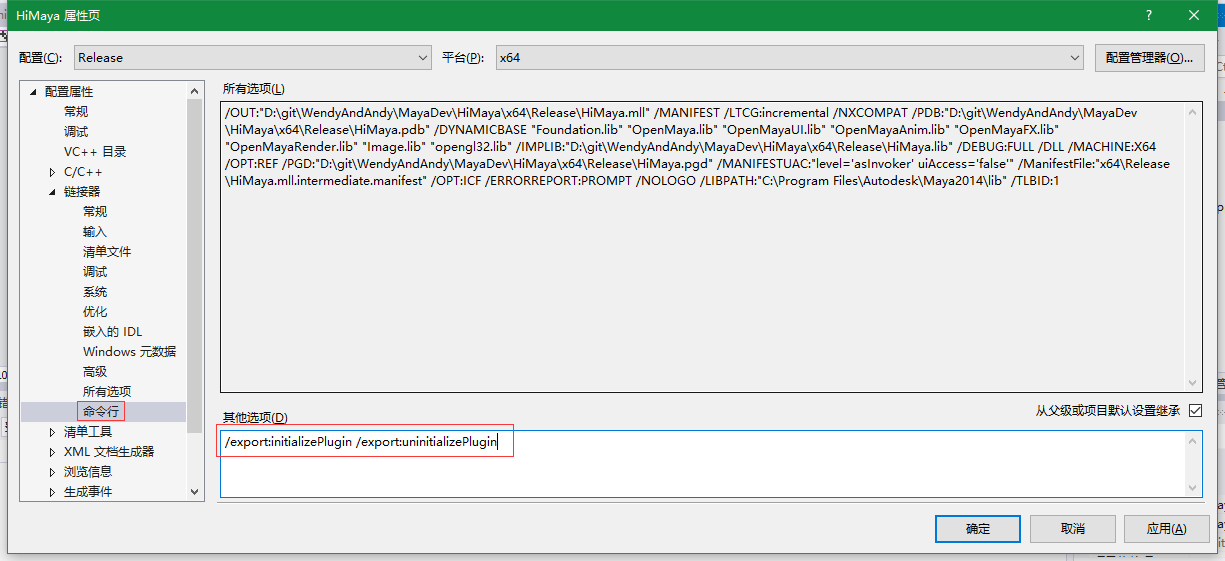Screen dimensions: 1225x561
Task: Select 所有选项 tree item
Action: click(x=107, y=392)
